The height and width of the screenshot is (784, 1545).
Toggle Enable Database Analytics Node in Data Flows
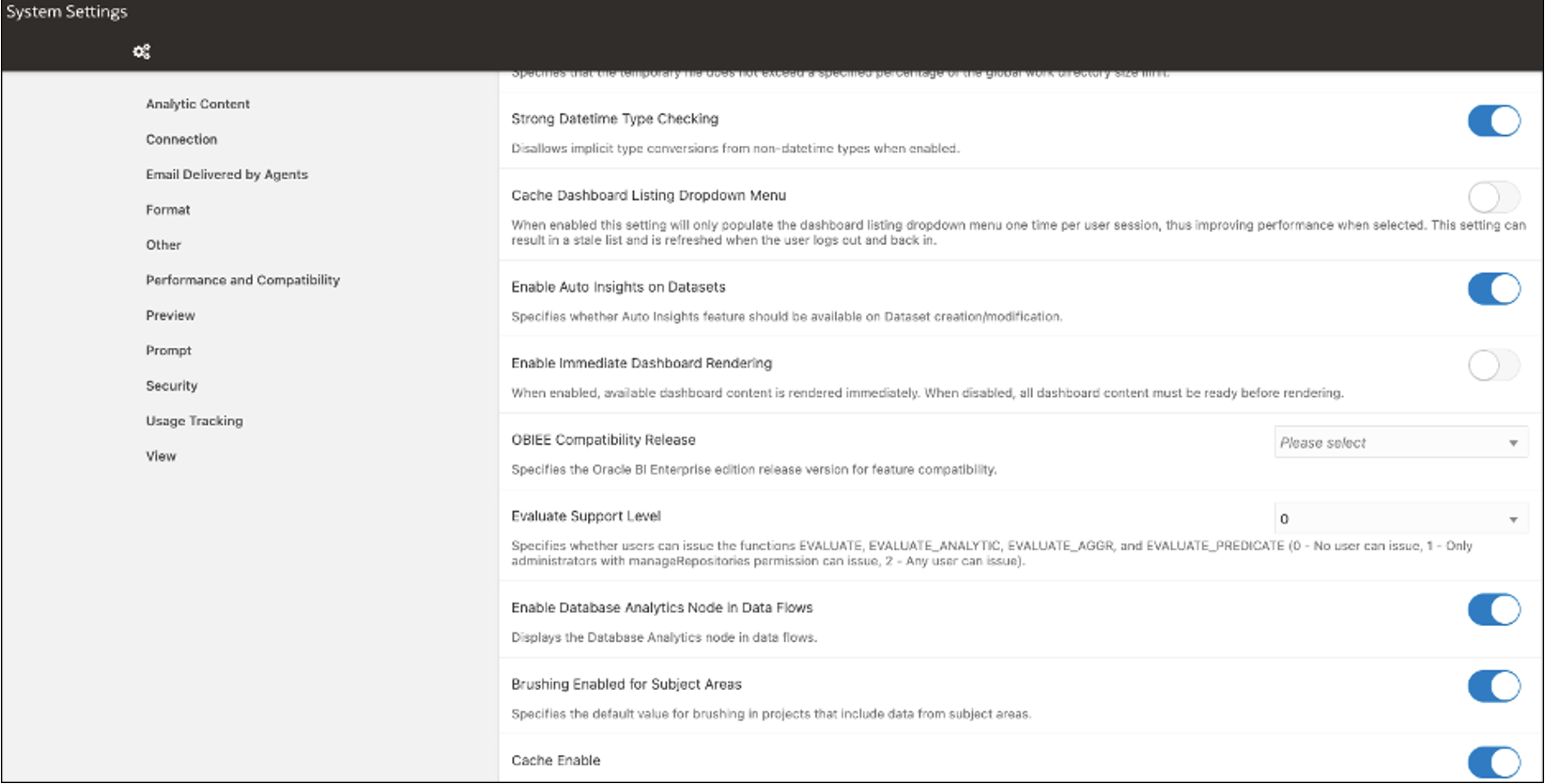click(x=1494, y=610)
